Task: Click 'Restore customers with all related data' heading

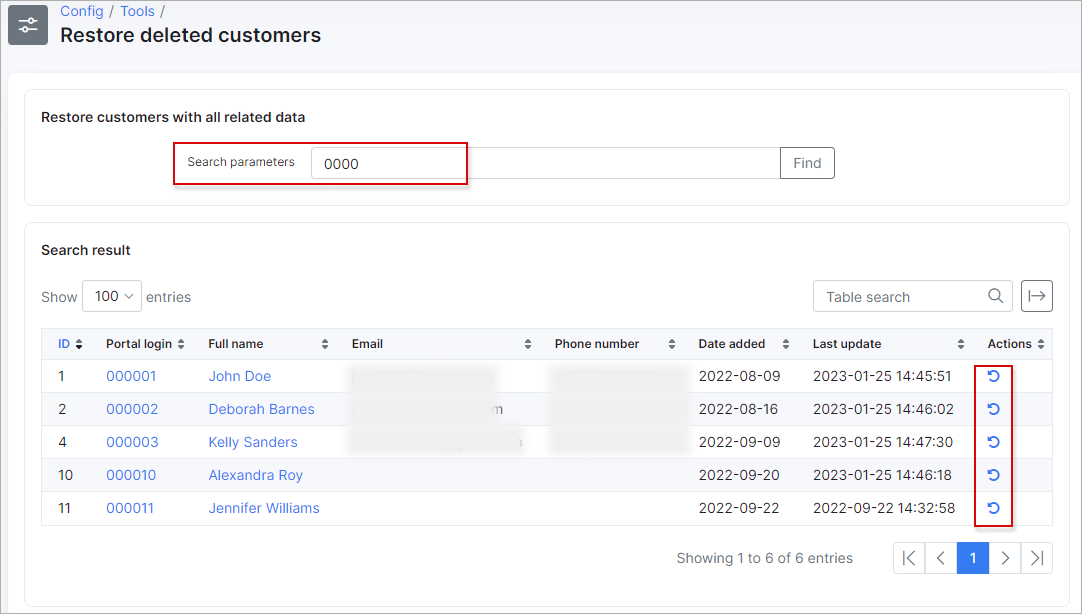Action: (173, 117)
